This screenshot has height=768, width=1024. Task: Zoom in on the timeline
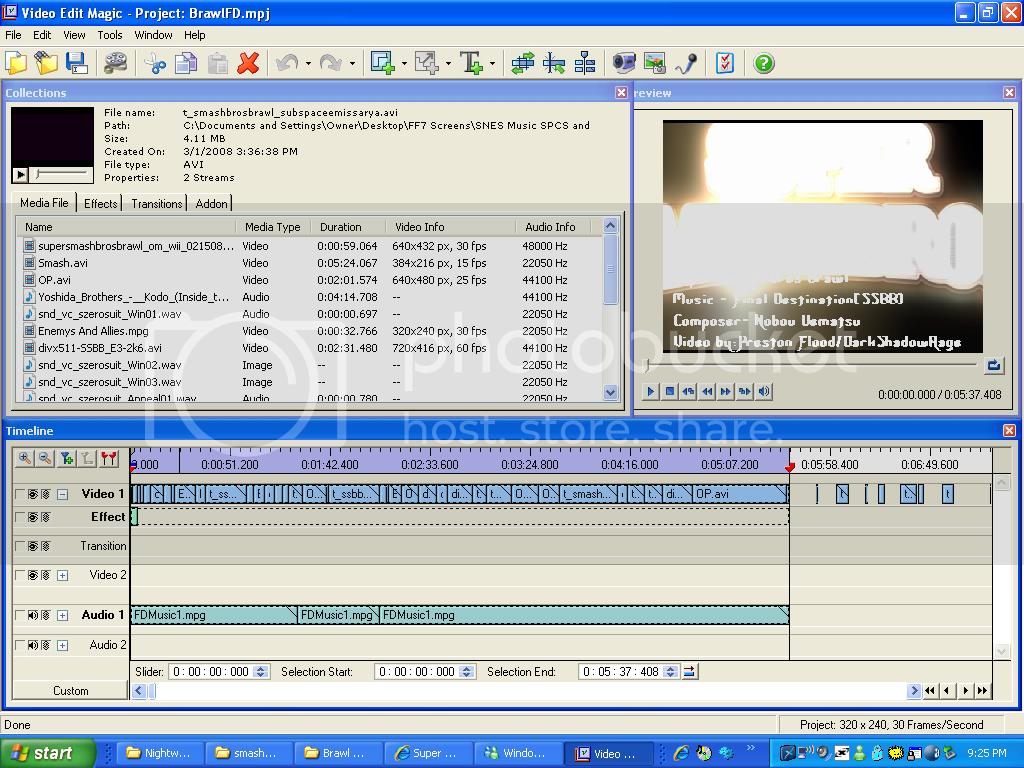(x=25, y=458)
